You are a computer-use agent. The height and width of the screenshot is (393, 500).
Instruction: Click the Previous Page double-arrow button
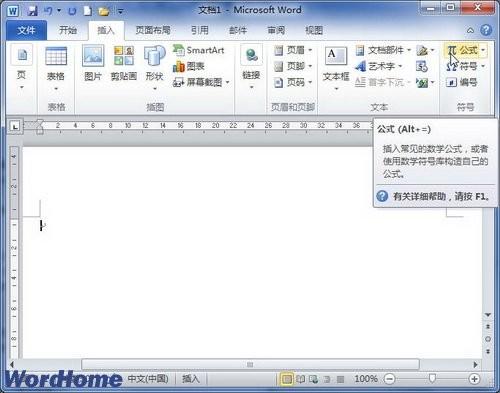click(488, 327)
